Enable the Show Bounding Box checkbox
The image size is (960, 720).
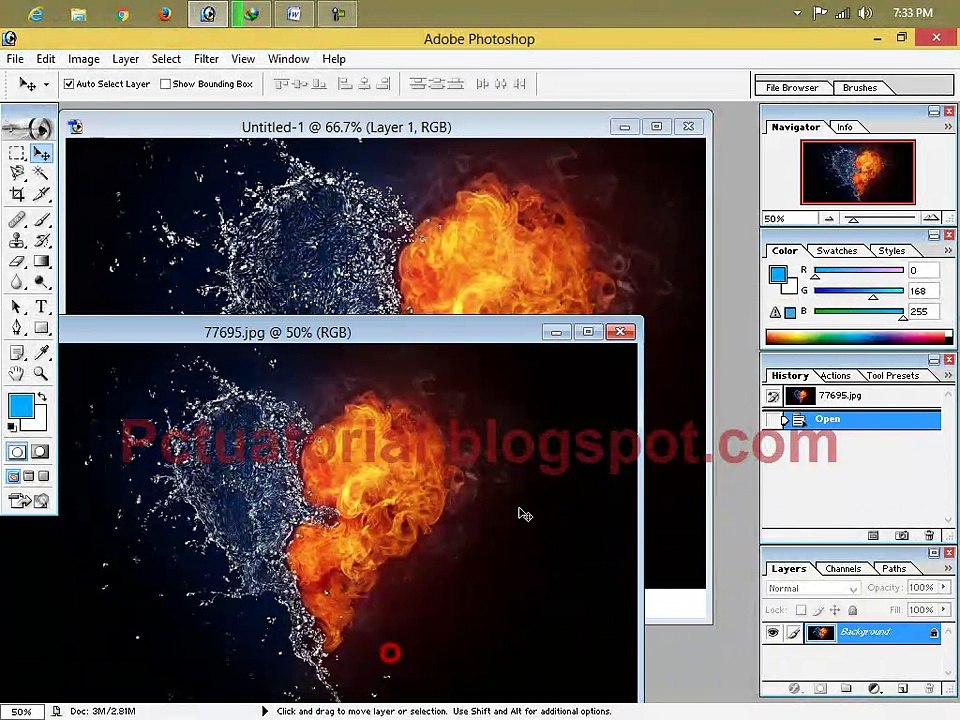point(165,84)
